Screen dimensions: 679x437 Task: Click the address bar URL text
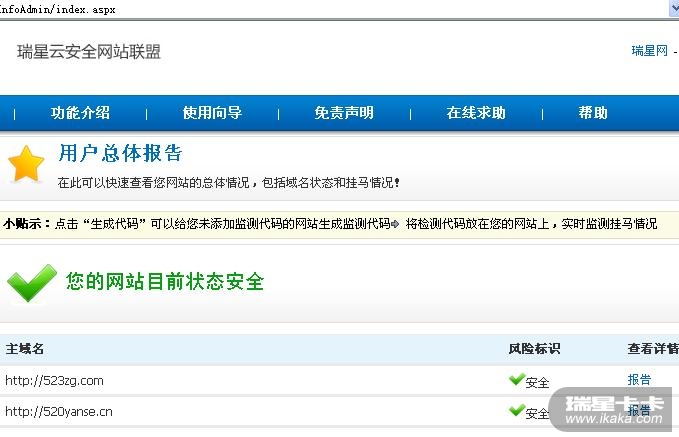pos(58,9)
